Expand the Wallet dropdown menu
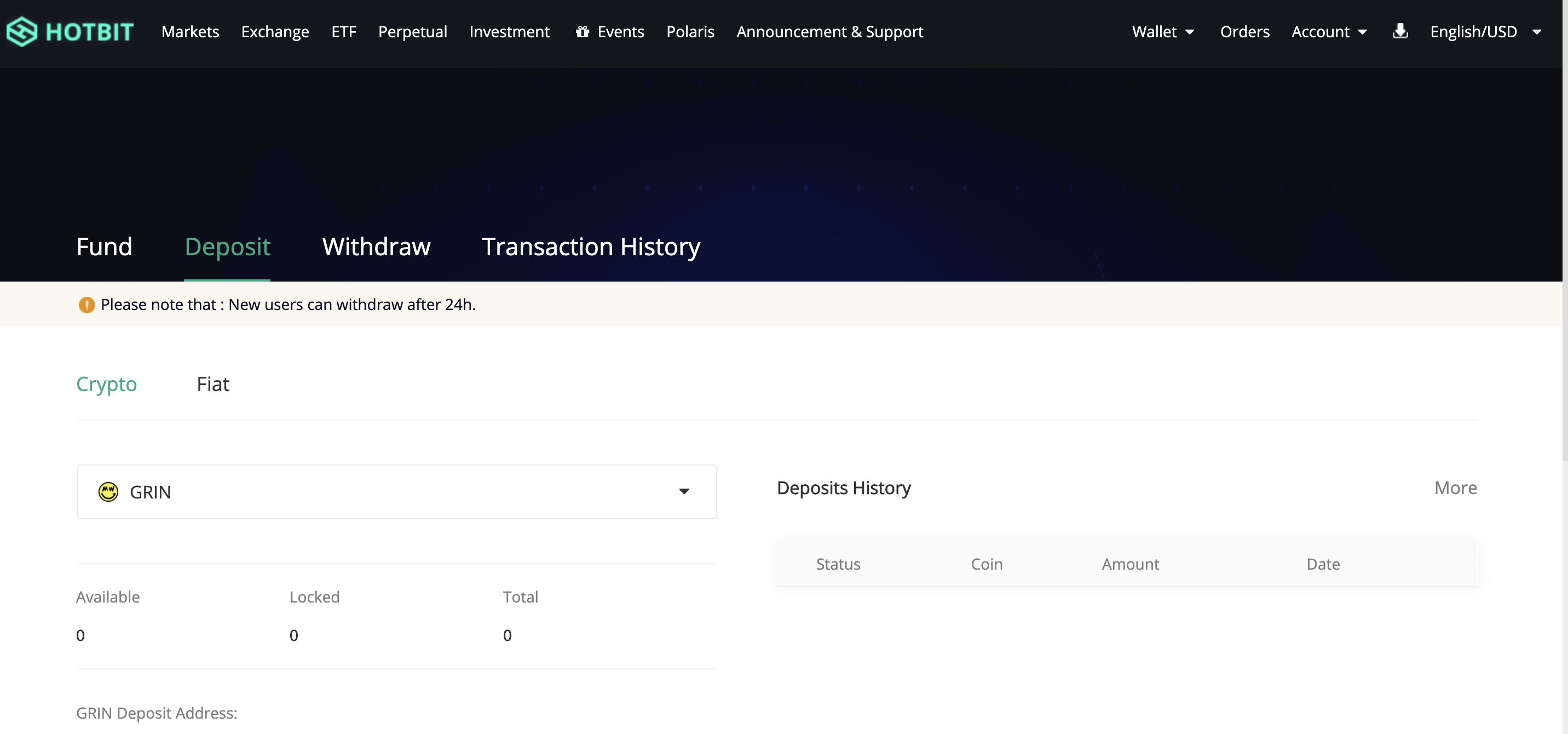The height and width of the screenshot is (734, 1568). (x=1163, y=32)
